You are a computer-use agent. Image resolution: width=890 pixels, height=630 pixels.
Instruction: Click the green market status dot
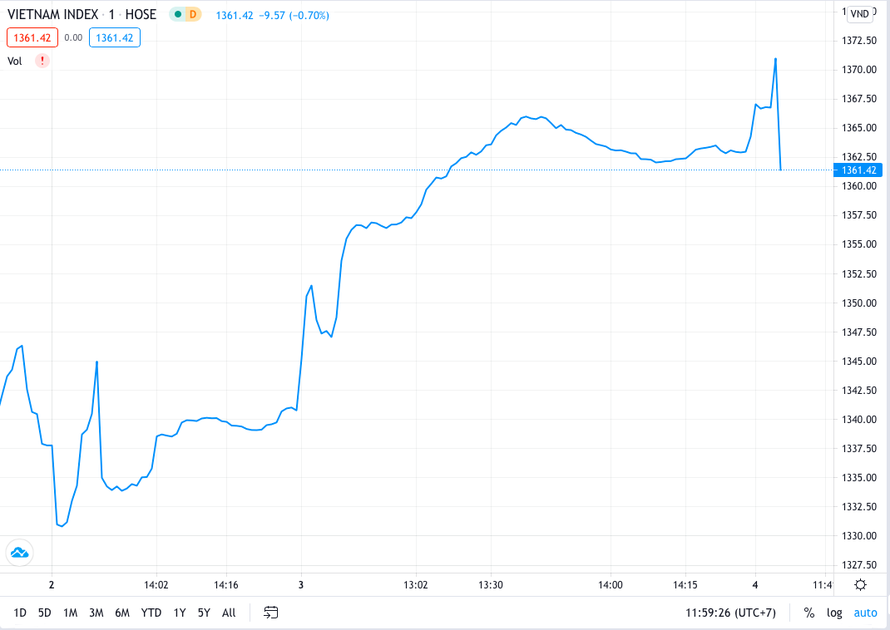(178, 15)
